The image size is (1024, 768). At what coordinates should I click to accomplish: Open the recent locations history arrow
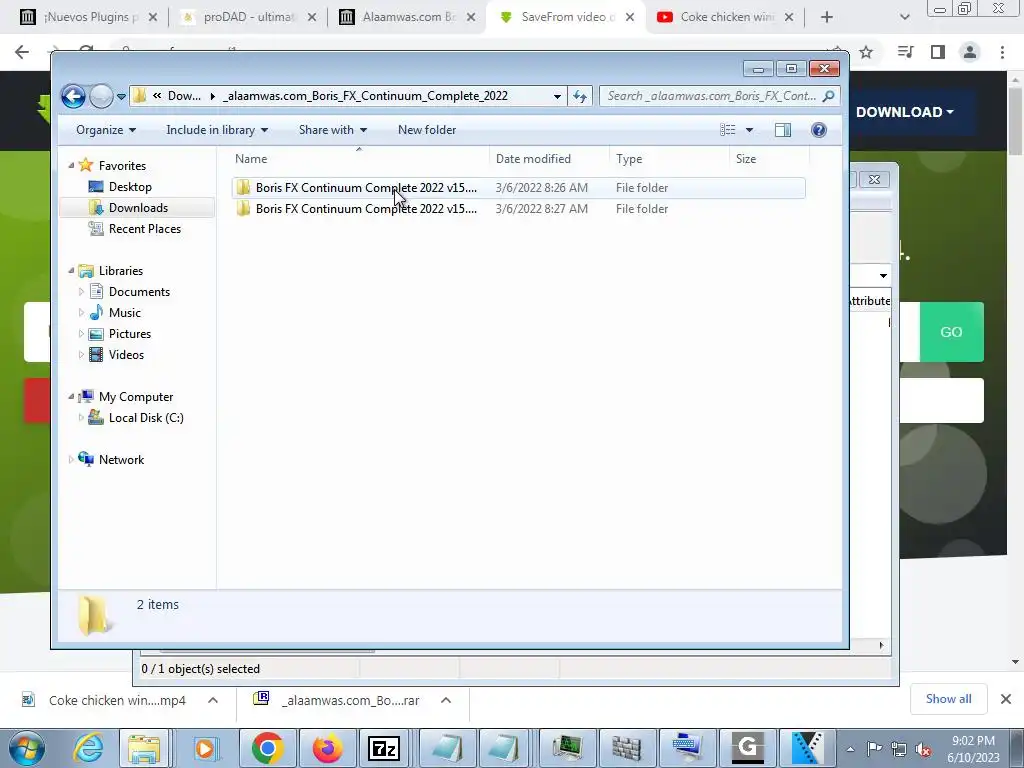tap(121, 97)
